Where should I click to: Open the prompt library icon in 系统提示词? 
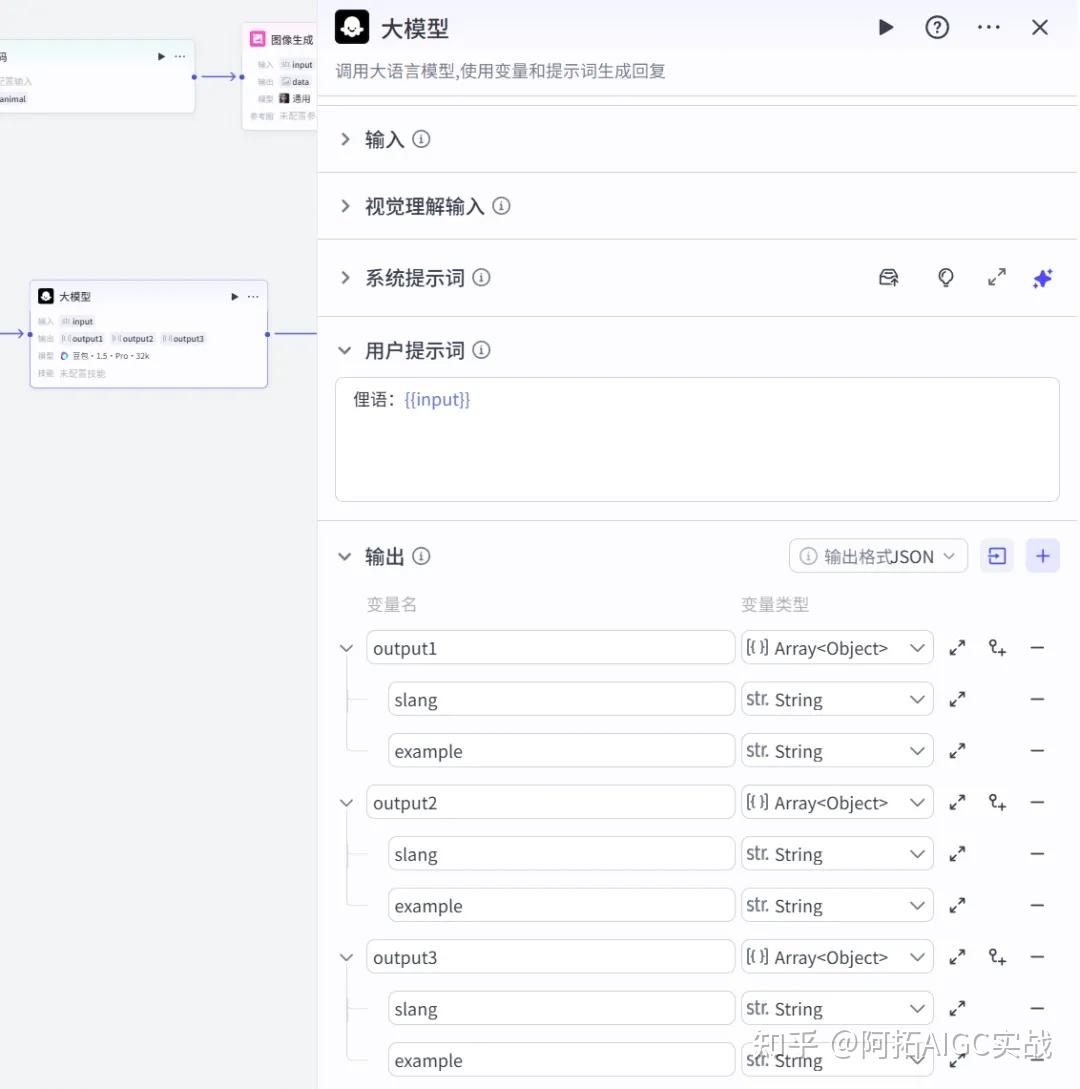click(888, 278)
